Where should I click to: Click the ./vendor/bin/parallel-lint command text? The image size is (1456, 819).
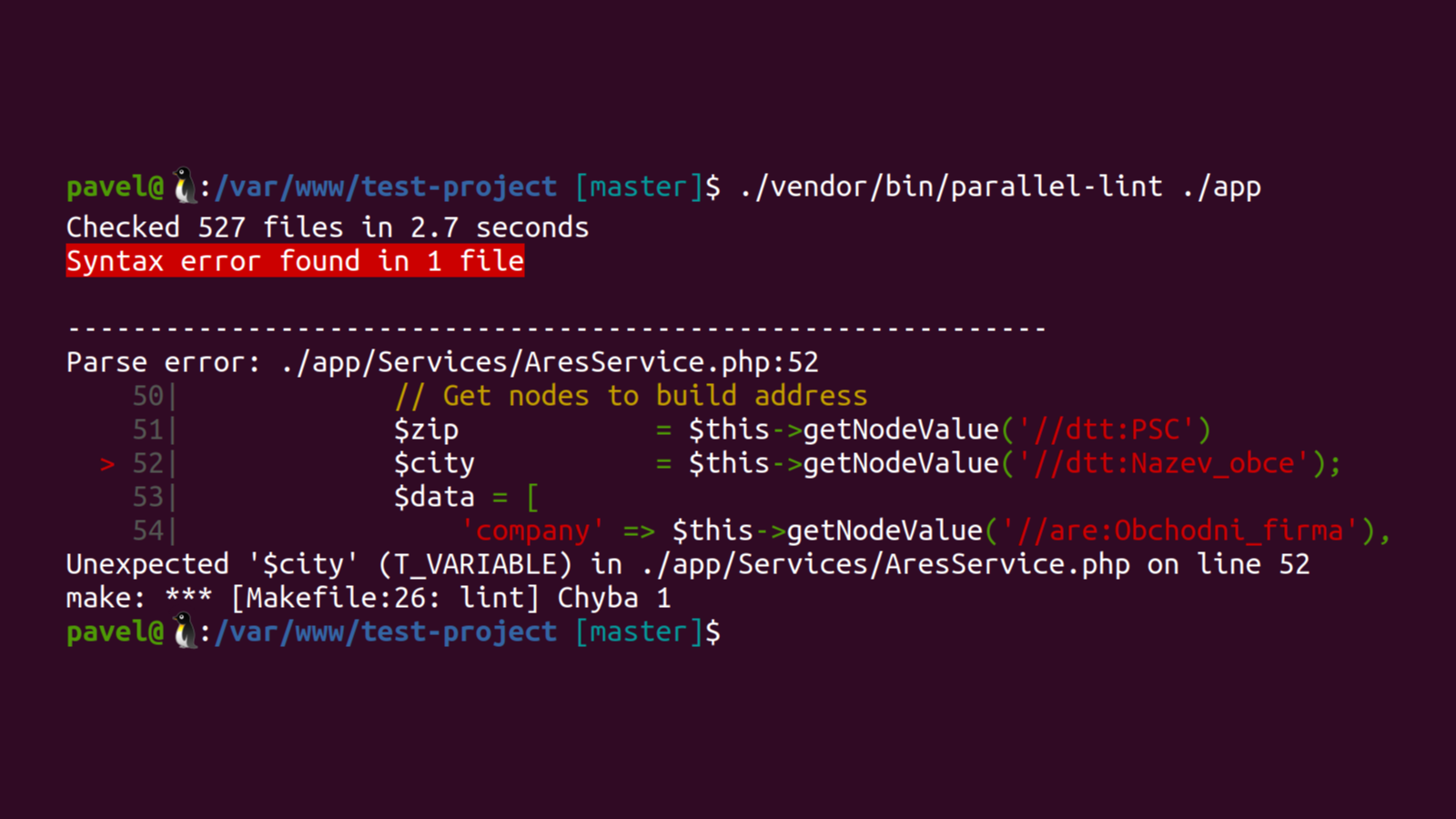[x=951, y=187]
